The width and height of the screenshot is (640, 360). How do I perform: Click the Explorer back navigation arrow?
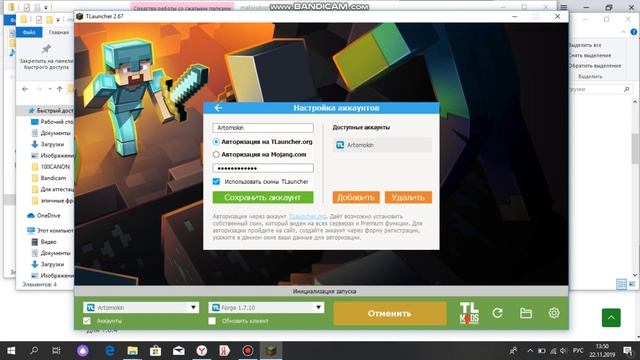pos(25,89)
